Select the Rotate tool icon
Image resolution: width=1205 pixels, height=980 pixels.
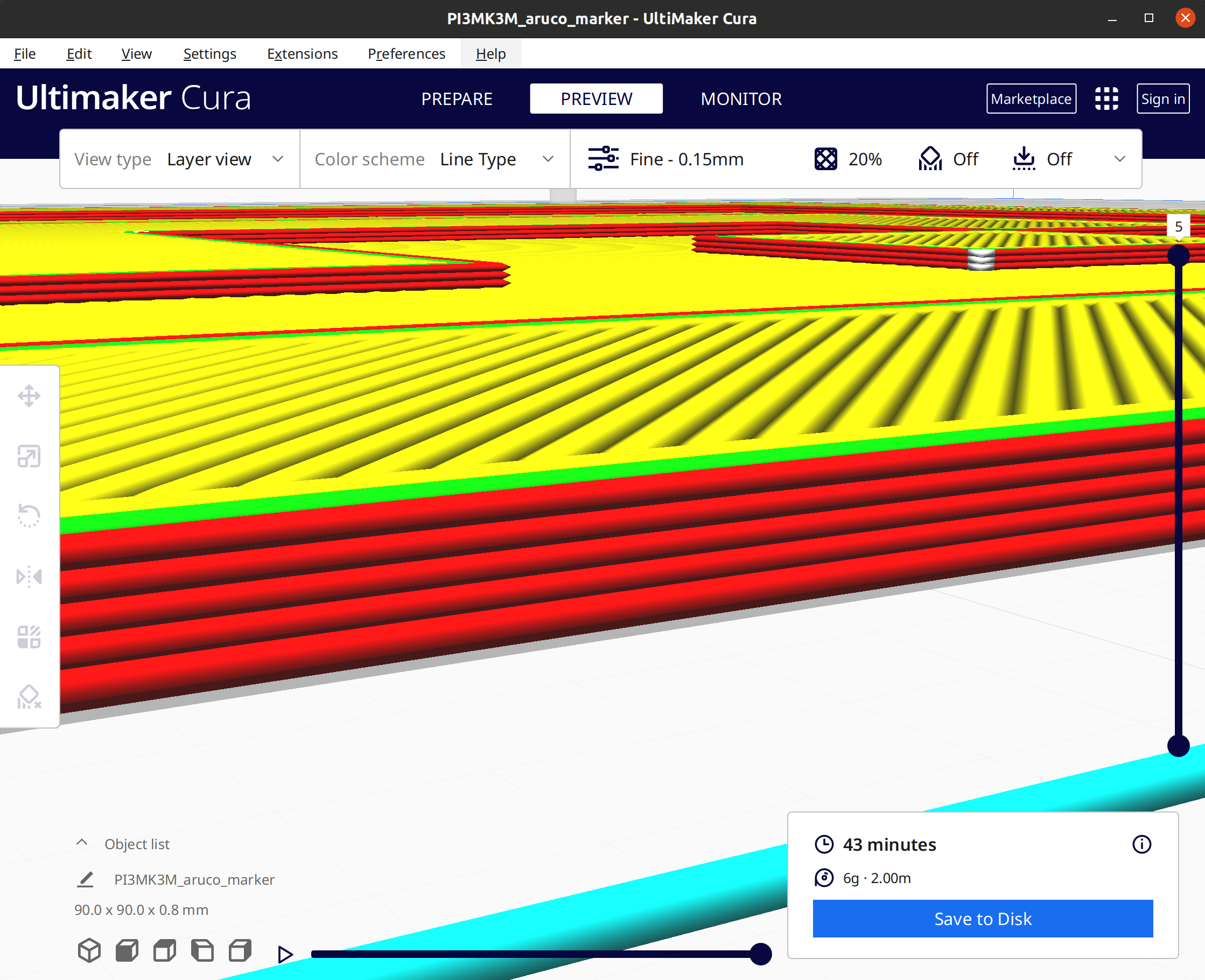point(29,516)
